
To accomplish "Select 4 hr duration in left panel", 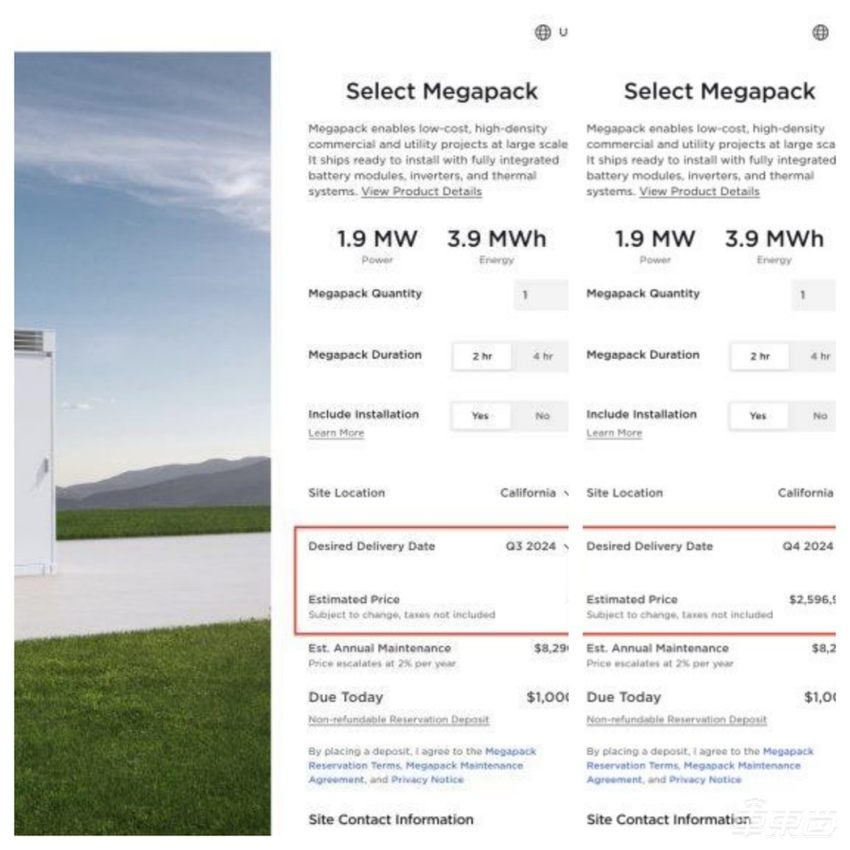I will (542, 356).
